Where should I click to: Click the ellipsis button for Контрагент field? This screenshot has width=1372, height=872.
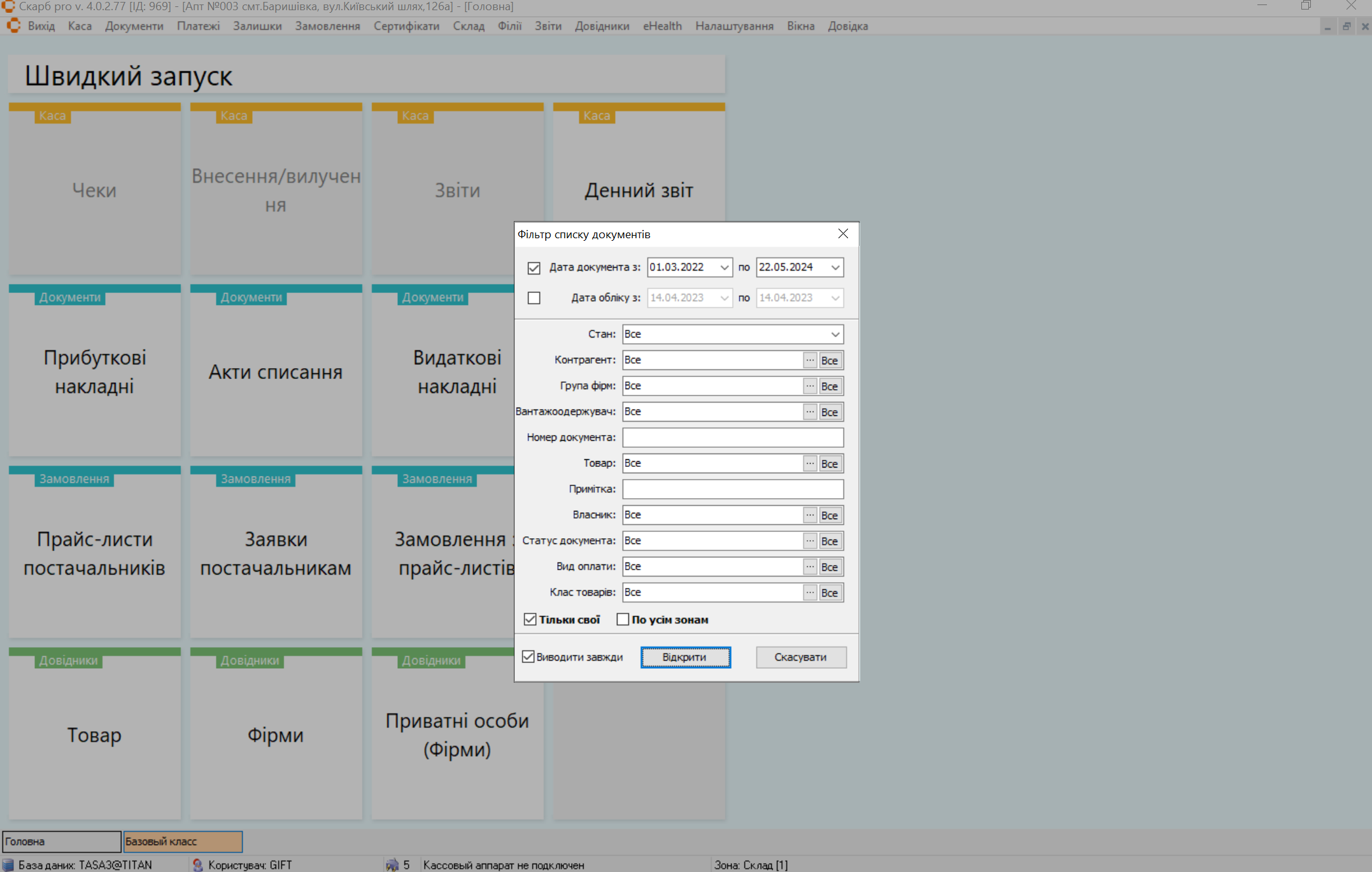coord(810,361)
